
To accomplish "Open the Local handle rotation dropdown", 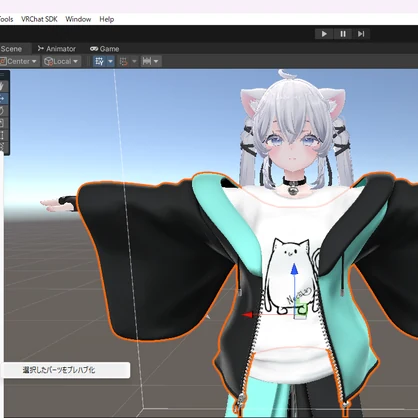I will point(61,61).
